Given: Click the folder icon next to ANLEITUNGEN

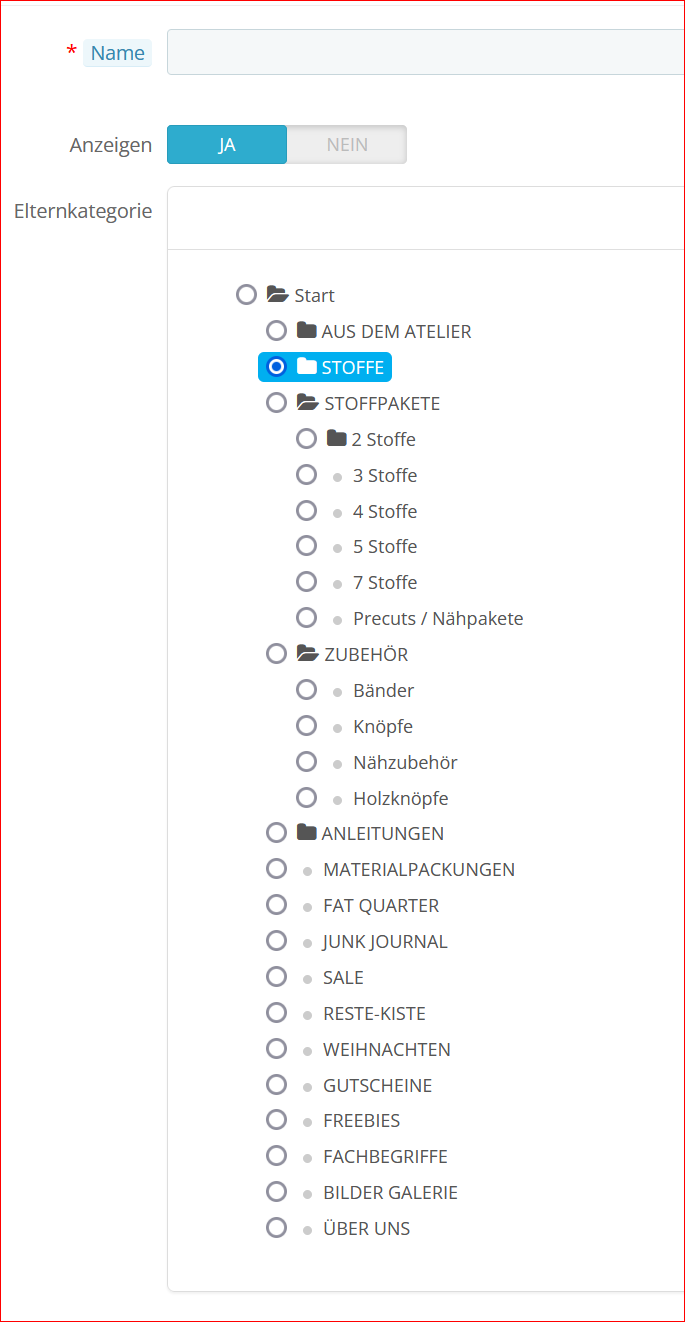Looking at the screenshot, I should click(x=306, y=833).
